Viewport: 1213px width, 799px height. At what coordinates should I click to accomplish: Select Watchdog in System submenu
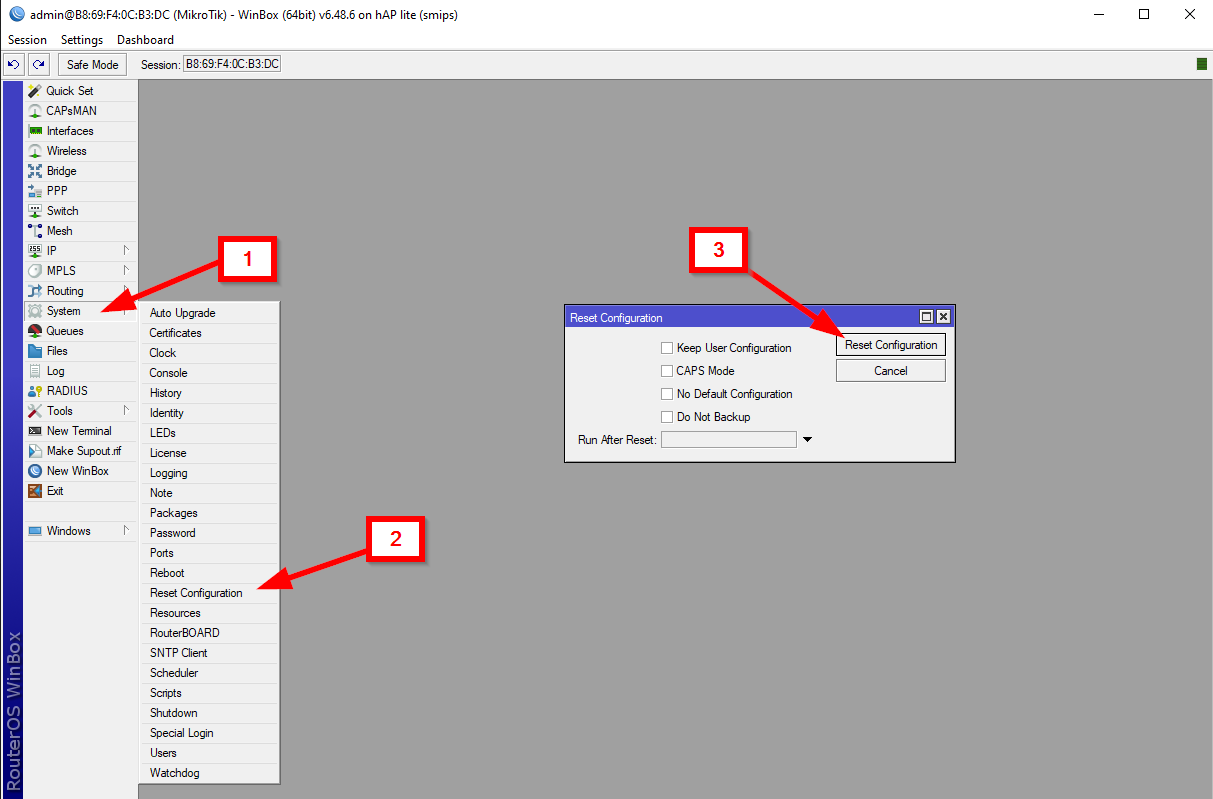tap(209, 773)
